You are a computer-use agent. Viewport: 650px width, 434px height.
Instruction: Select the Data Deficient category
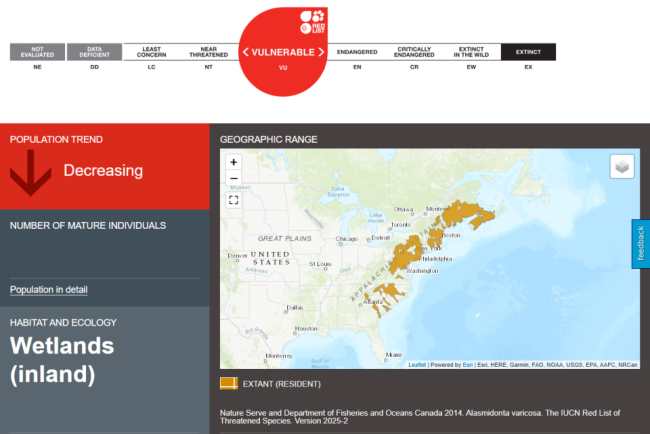94,52
